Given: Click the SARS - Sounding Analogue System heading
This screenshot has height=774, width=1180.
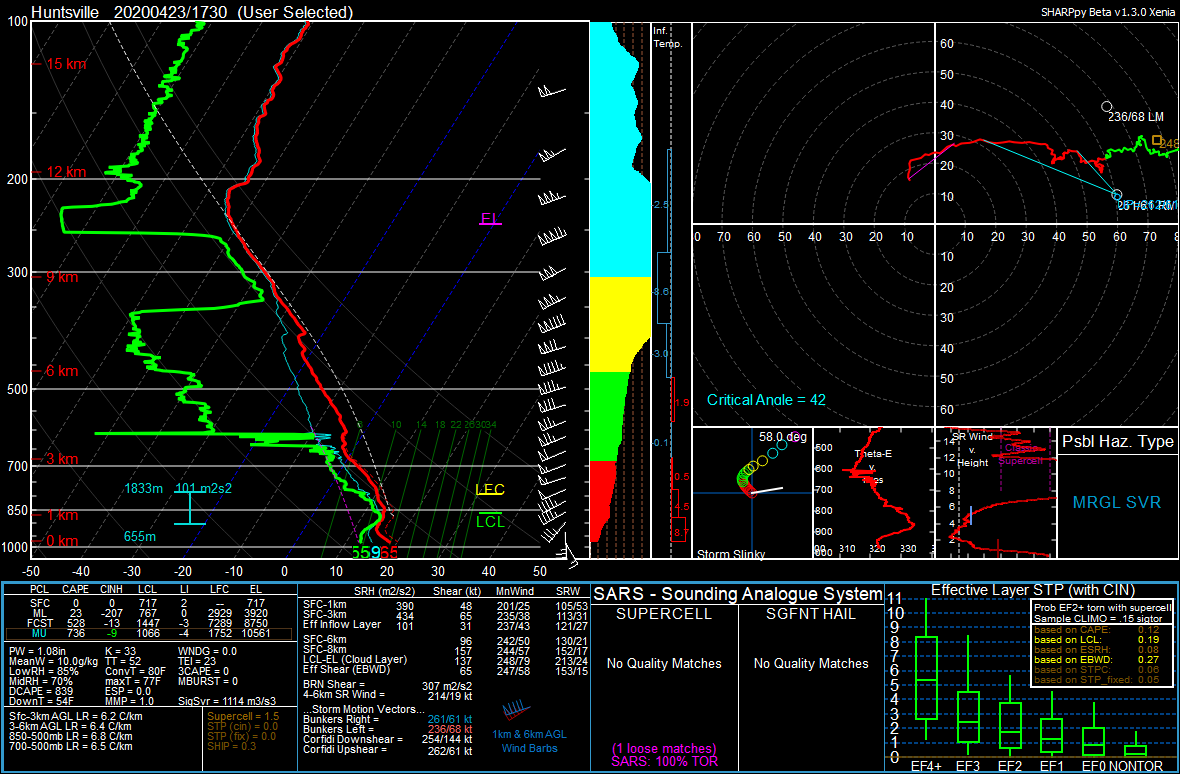Looking at the screenshot, I should pos(738,592).
